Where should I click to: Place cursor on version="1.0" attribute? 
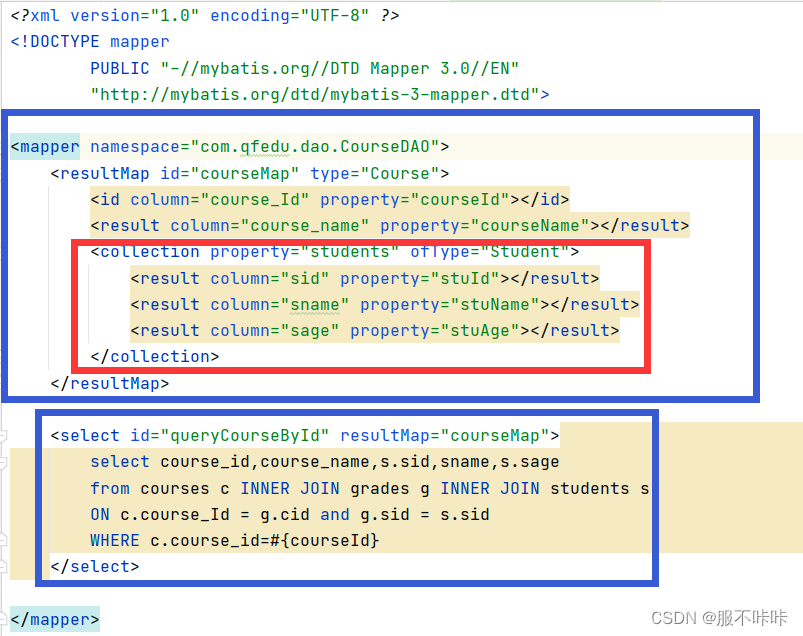click(135, 16)
